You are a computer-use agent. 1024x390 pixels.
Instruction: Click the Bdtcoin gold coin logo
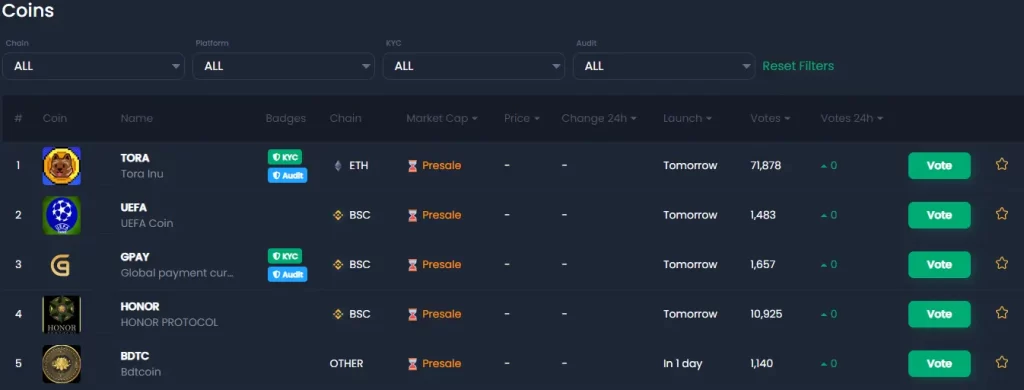61,364
